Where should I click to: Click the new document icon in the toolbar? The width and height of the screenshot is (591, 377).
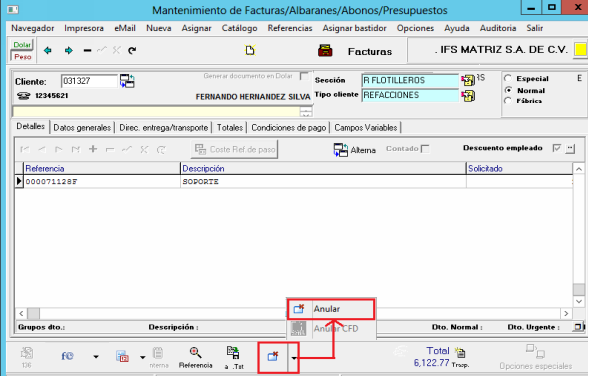(250, 50)
